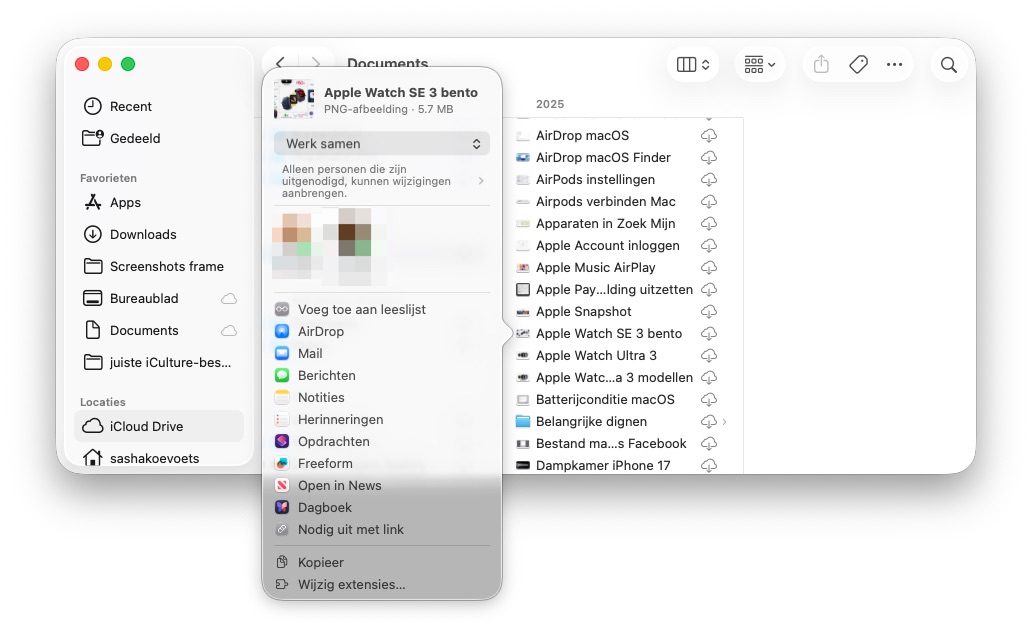Open the Werk samen dropdown
Viewport: 1032px width, 640px height.
tap(381, 144)
